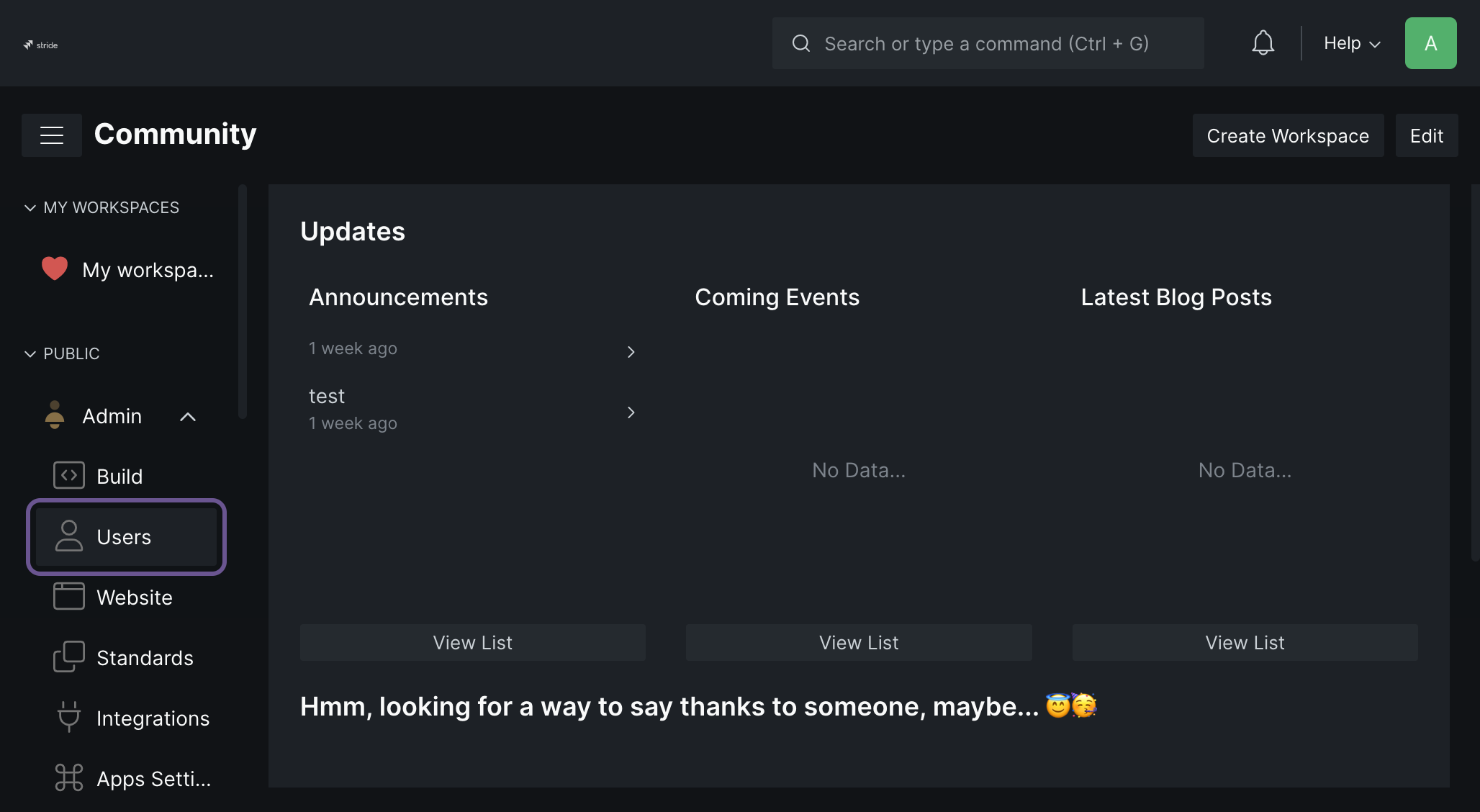Click the Users profile icon

click(69, 536)
